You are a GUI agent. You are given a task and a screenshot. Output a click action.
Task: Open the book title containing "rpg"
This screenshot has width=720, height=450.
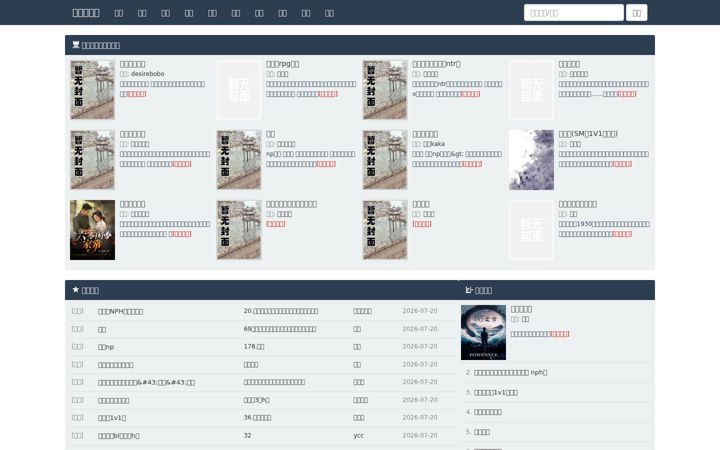point(282,64)
